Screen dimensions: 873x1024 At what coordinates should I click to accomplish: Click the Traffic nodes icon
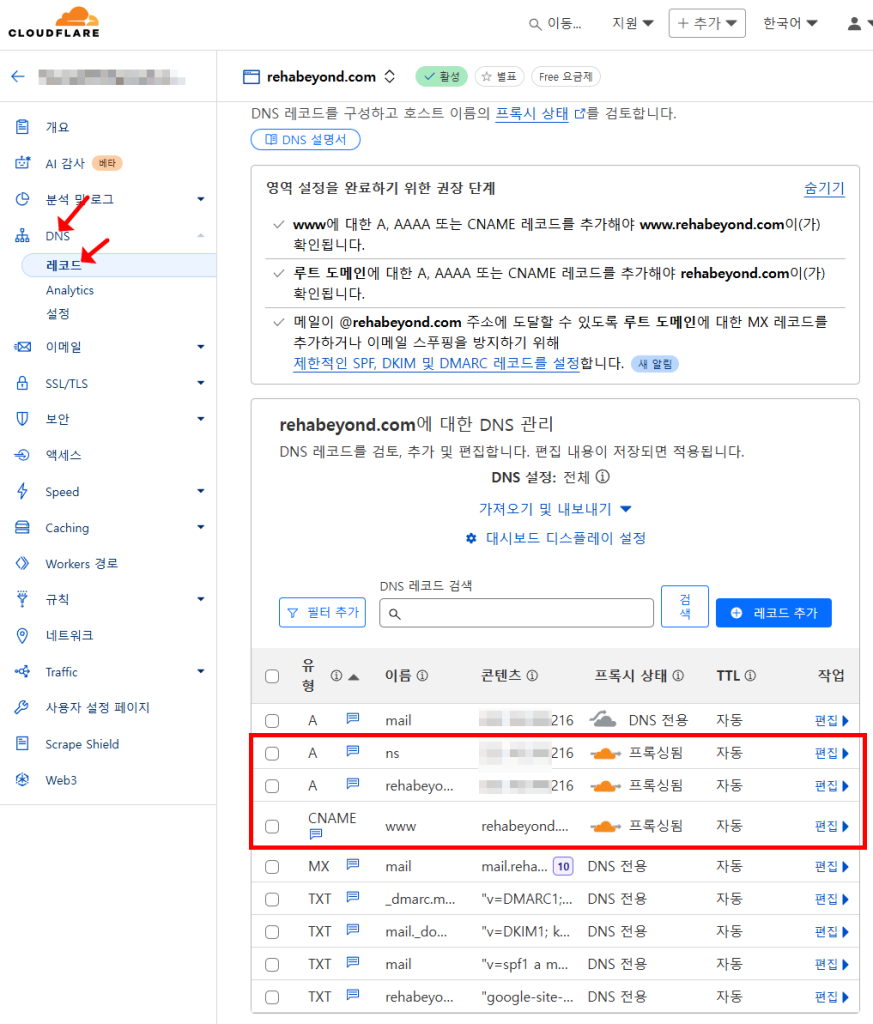coord(22,671)
